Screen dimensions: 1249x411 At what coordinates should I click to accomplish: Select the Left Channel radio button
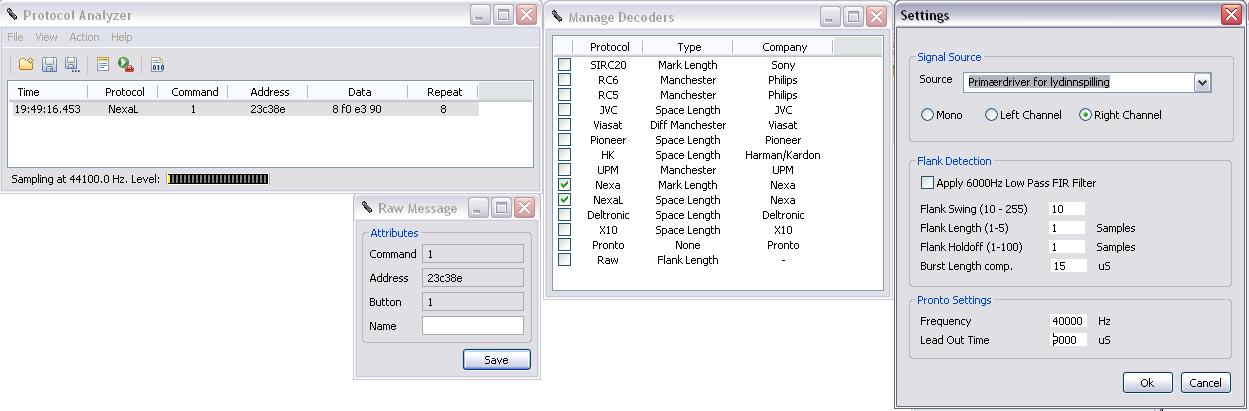pos(992,115)
